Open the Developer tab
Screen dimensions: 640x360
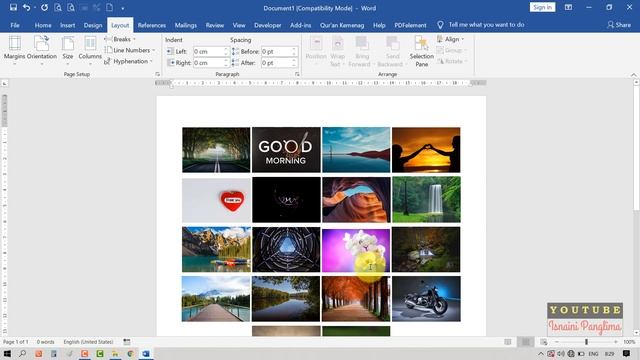267,25
